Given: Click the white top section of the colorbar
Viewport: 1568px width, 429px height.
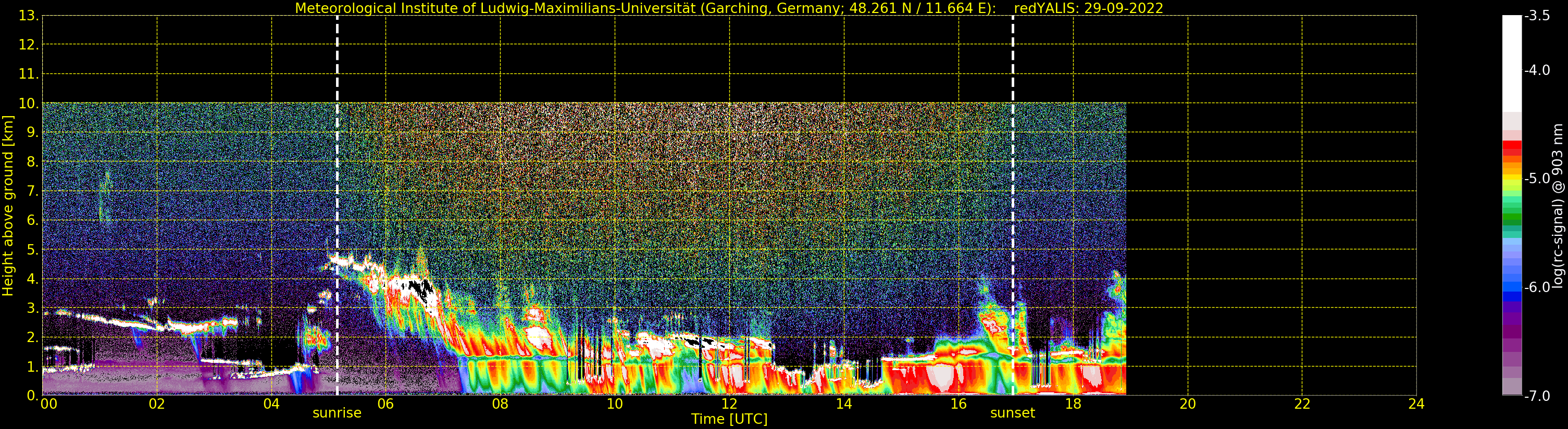Looking at the screenshot, I should tap(1512, 64).
